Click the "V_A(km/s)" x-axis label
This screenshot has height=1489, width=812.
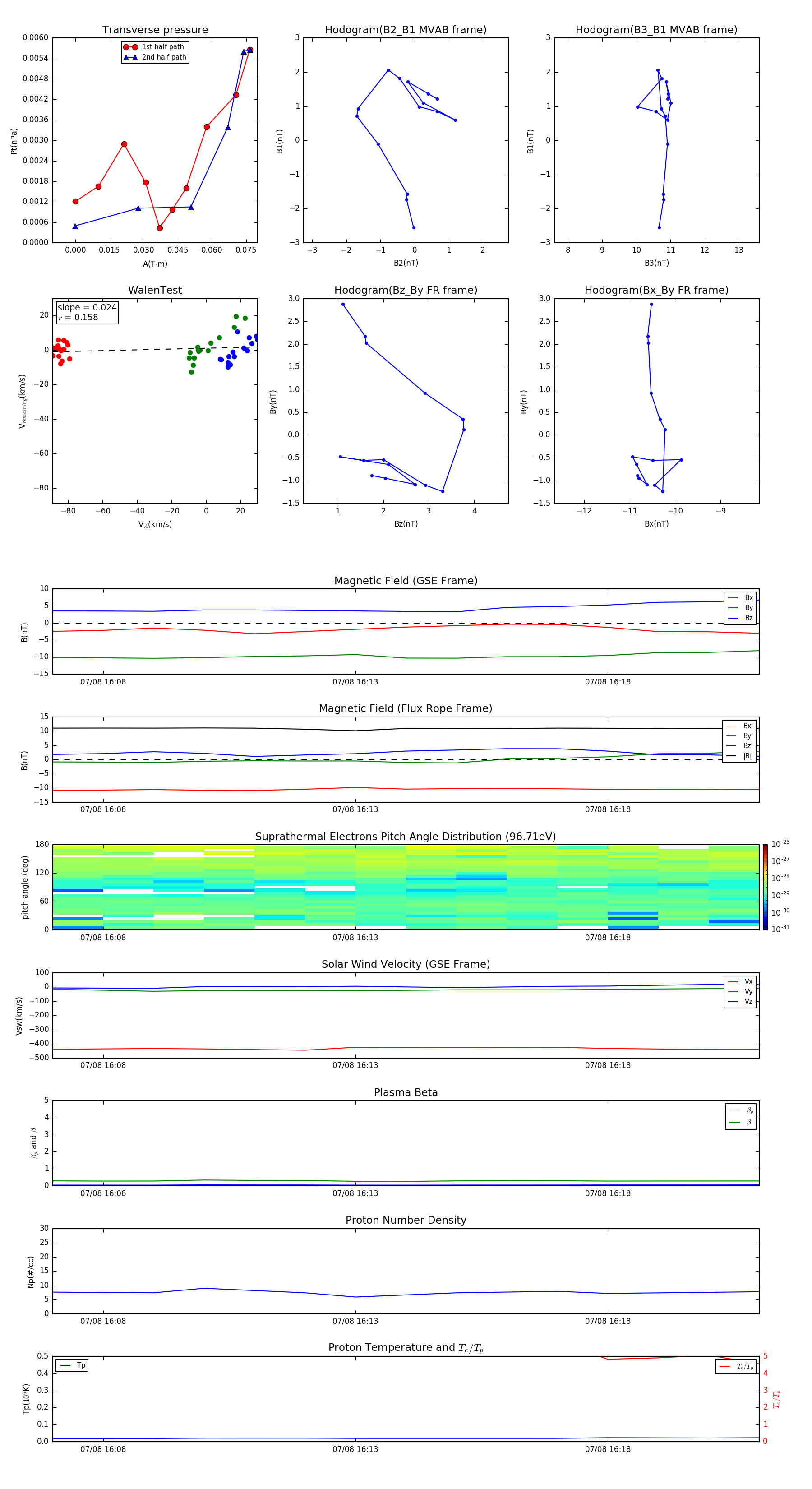coord(155,524)
